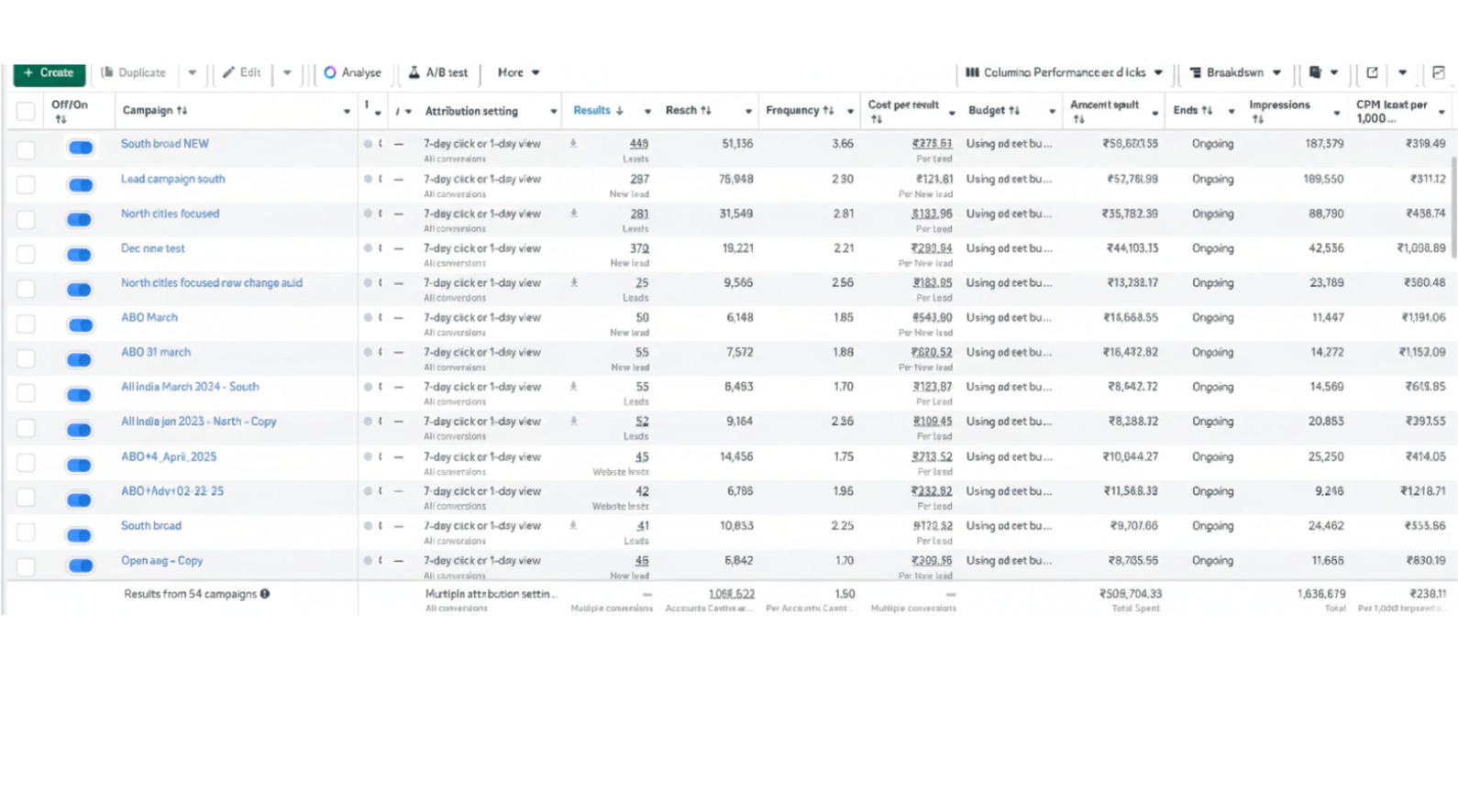Click the green Create button

(x=50, y=72)
